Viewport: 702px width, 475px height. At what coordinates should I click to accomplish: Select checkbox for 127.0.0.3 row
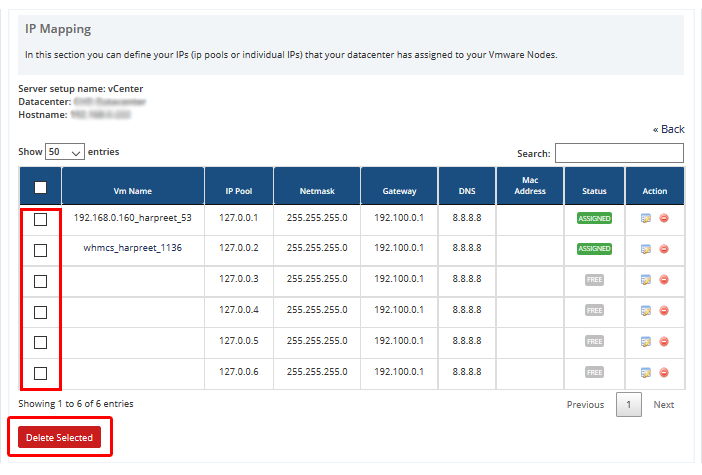click(40, 281)
